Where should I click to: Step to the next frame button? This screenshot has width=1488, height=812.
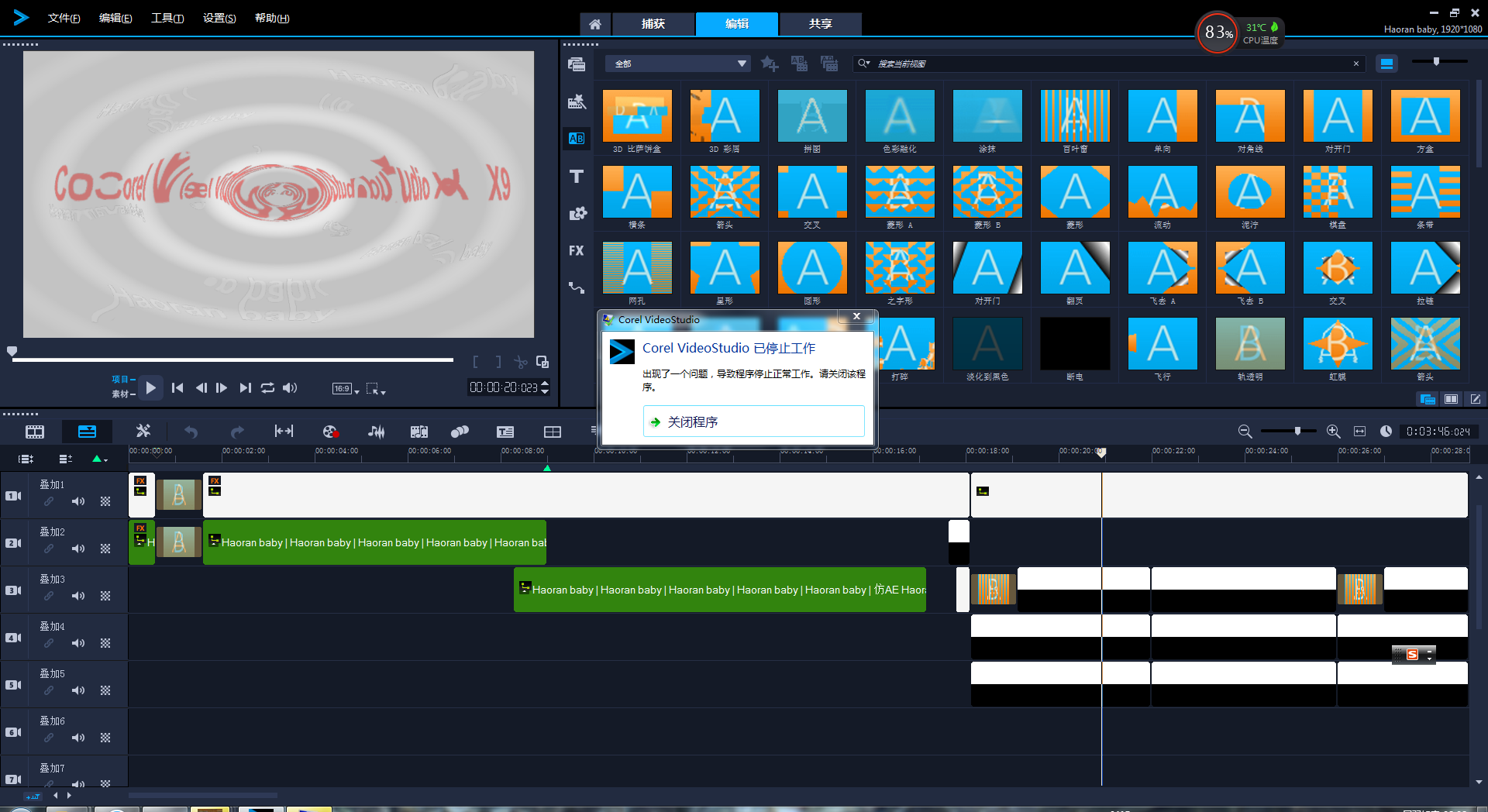[x=222, y=387]
